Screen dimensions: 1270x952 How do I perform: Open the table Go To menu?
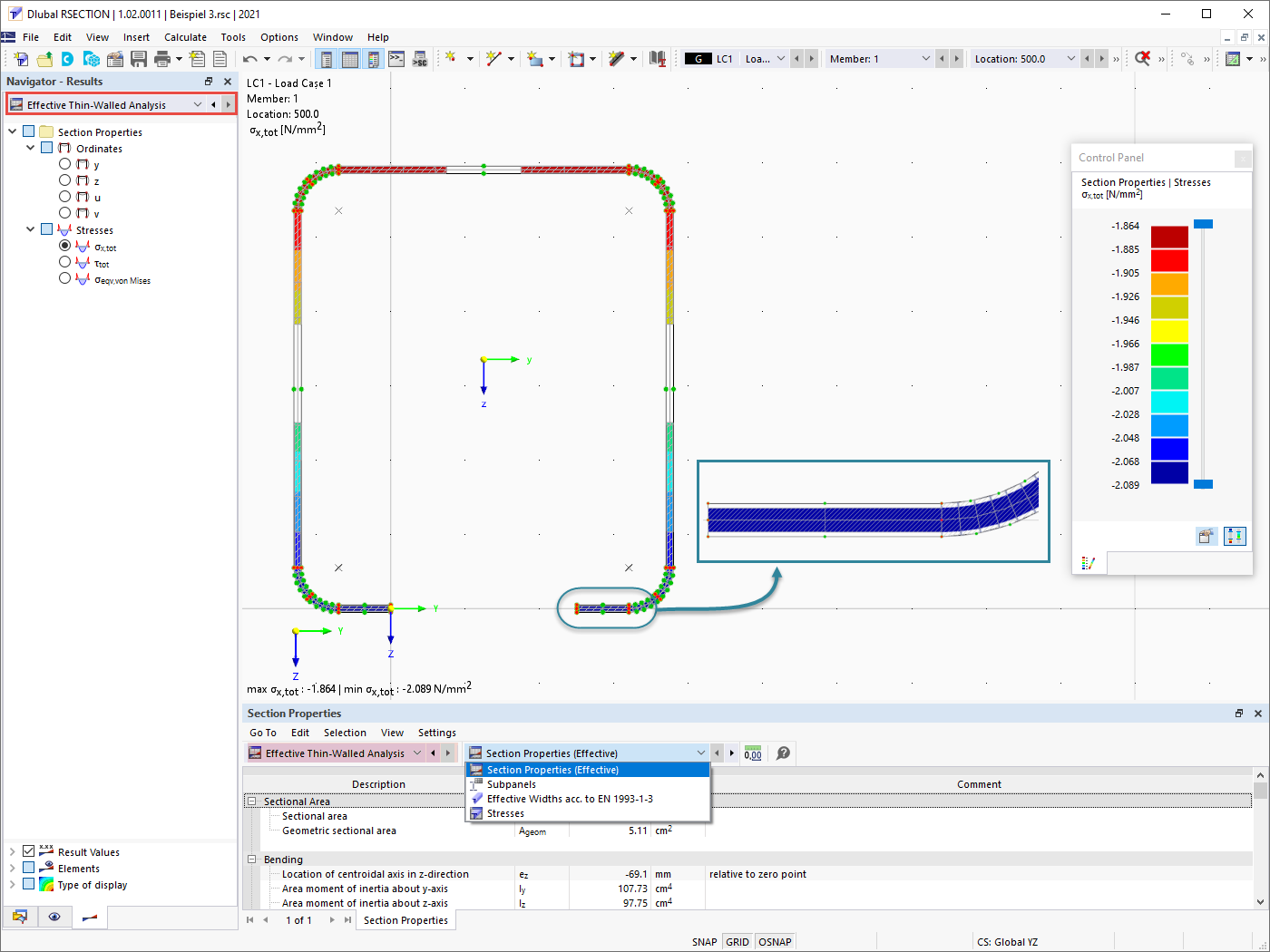pyautogui.click(x=263, y=733)
